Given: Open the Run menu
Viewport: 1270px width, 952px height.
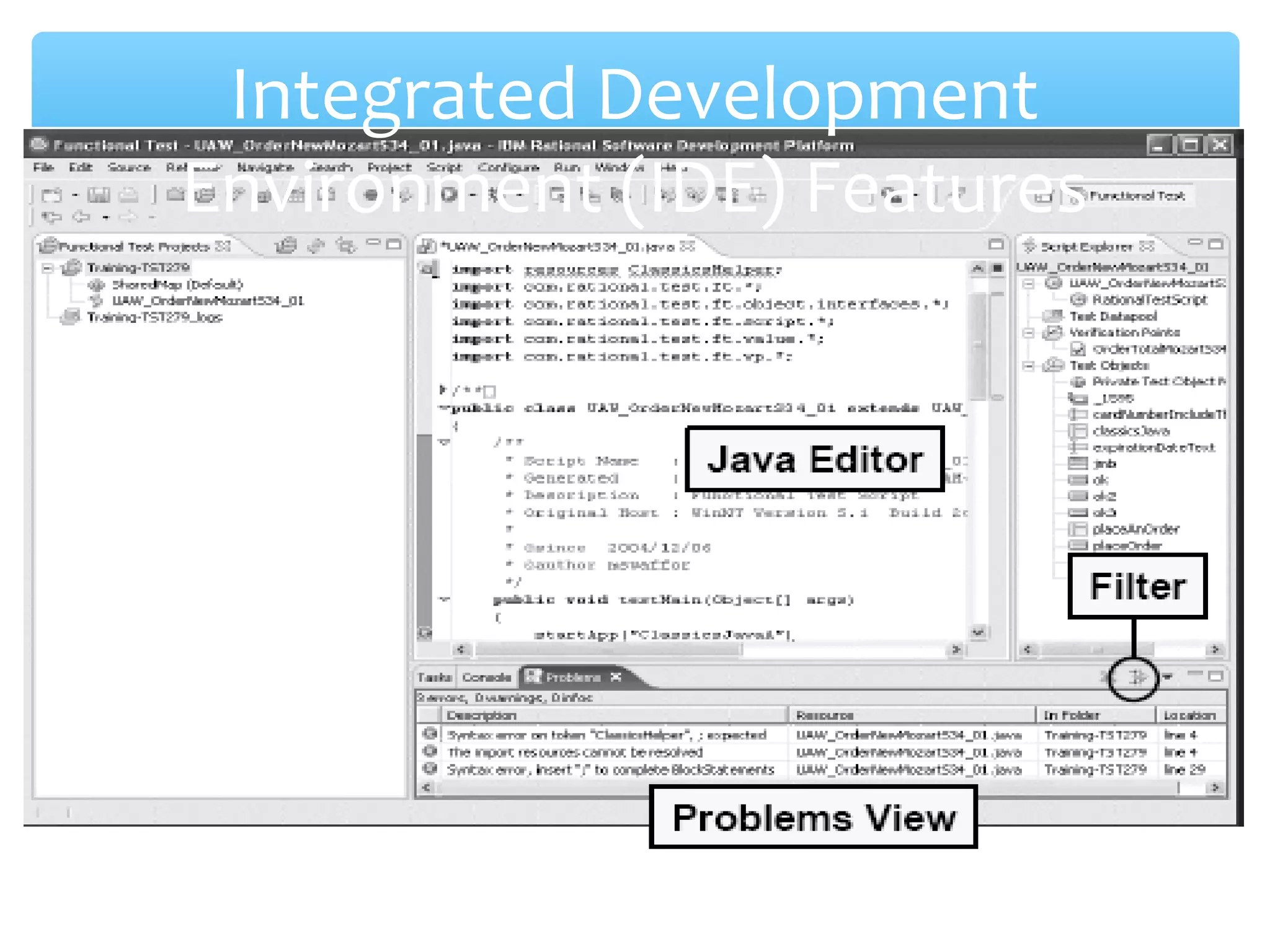Looking at the screenshot, I should pos(566,167).
